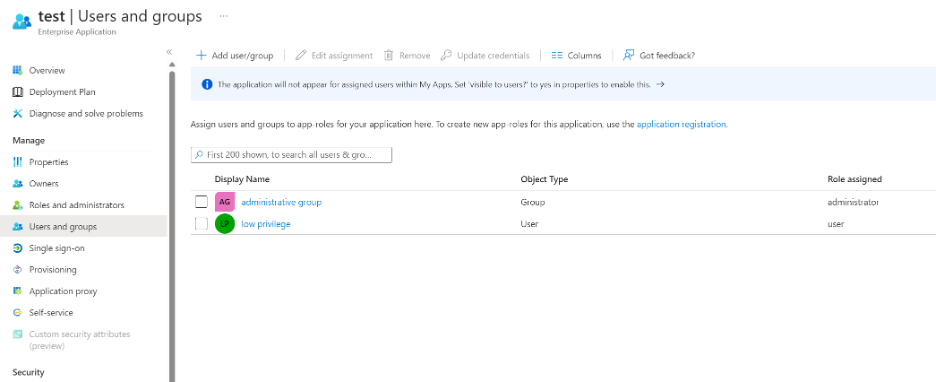
Task: Click the Provisioning icon
Action: click(17, 270)
